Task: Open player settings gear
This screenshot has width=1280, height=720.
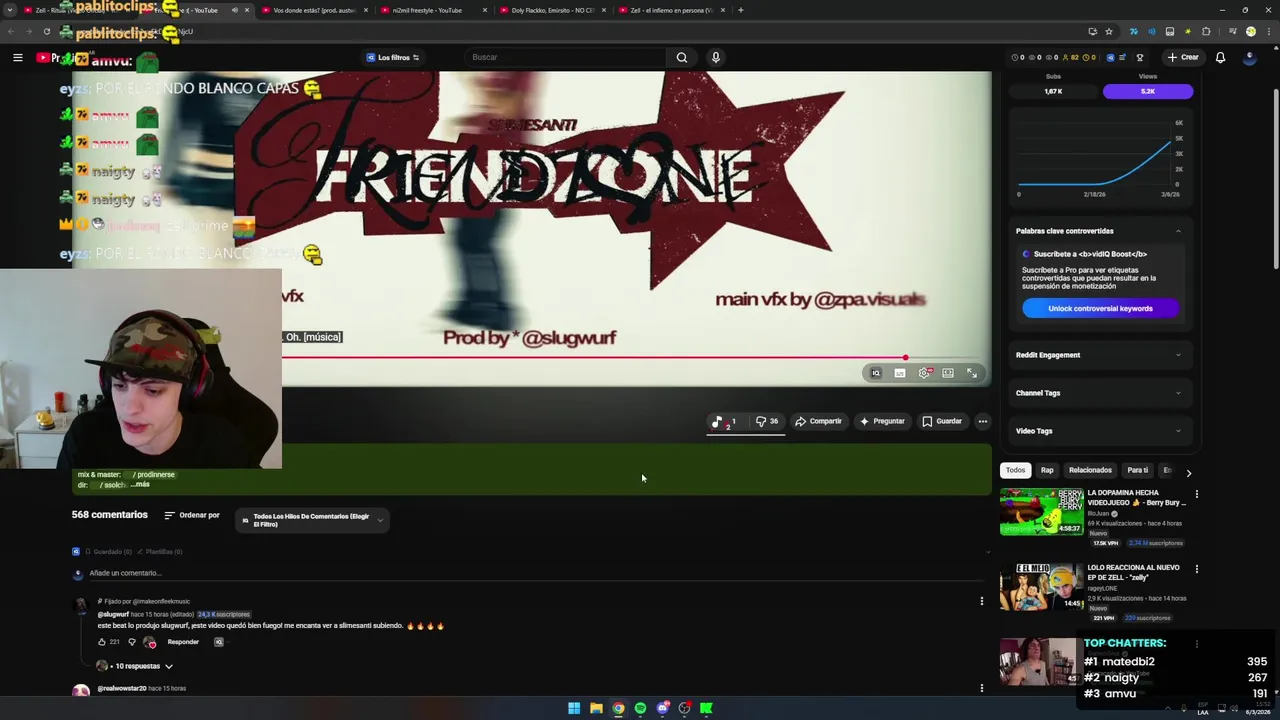Action: pos(924,373)
